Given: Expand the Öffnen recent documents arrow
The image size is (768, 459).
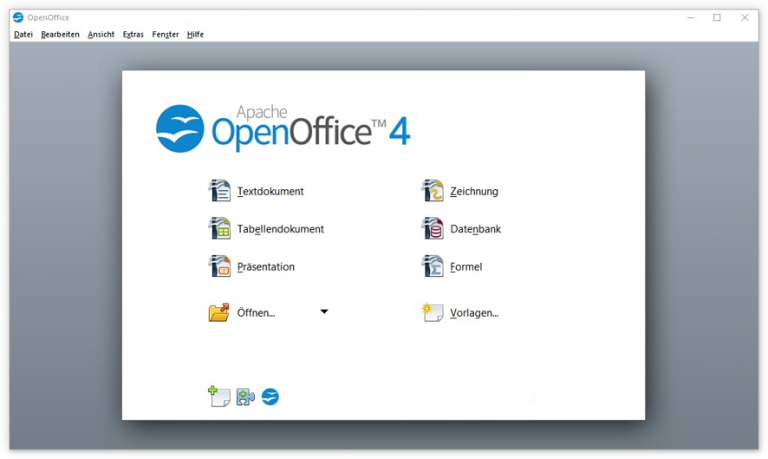Looking at the screenshot, I should click(x=324, y=312).
